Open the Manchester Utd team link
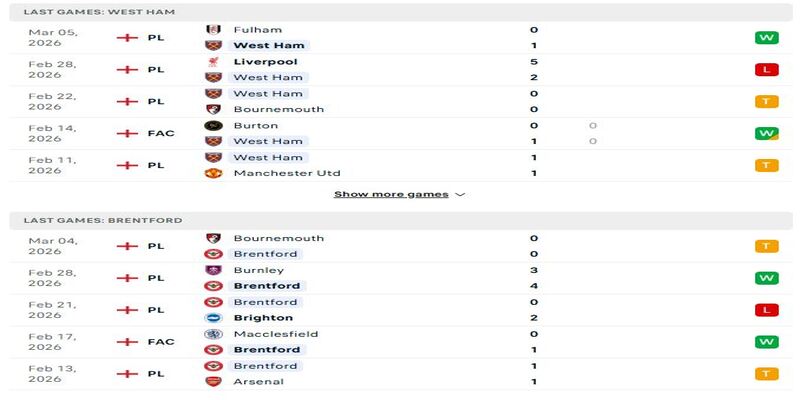The image size is (800, 400). click(286, 173)
